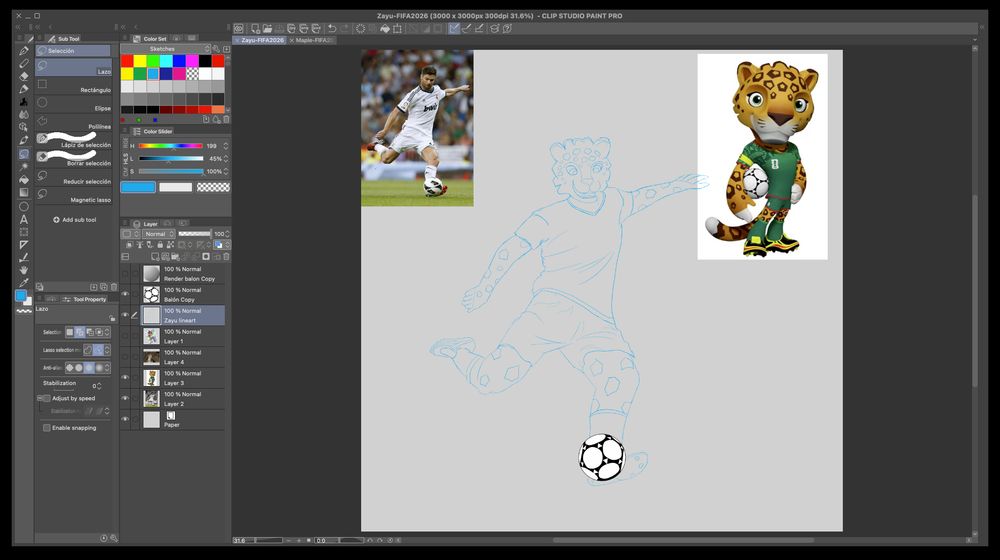Screen dimensions: 1000x560
Task: Click the Luminosity 45% stepper arrows
Action: point(226,159)
